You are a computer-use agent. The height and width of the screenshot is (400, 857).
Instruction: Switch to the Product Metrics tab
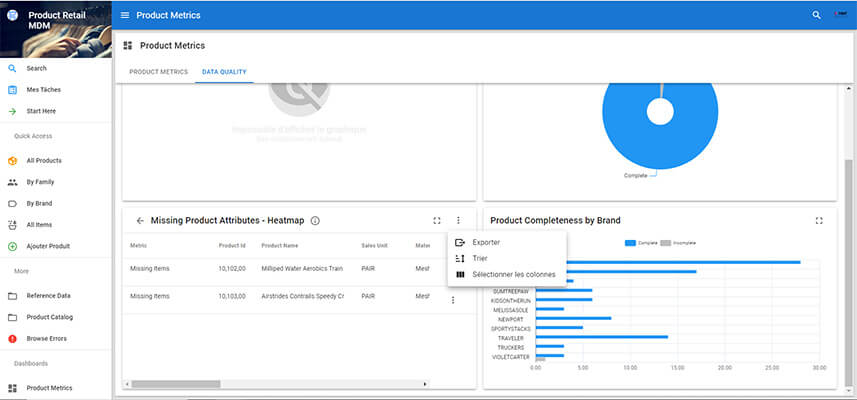click(158, 72)
